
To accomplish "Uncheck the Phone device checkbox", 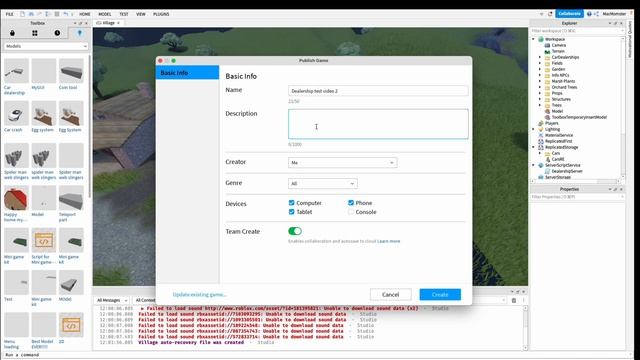I will pyautogui.click(x=351, y=203).
